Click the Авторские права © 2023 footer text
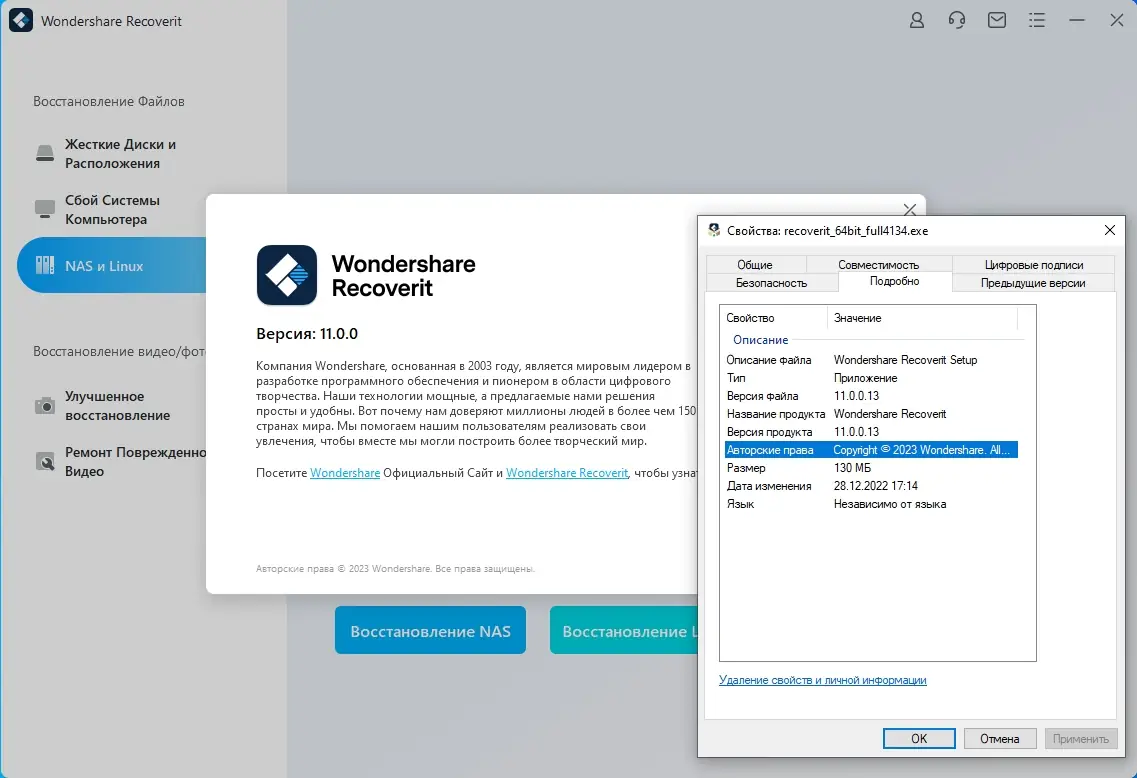Viewport: 1137px width, 778px height. point(395,569)
